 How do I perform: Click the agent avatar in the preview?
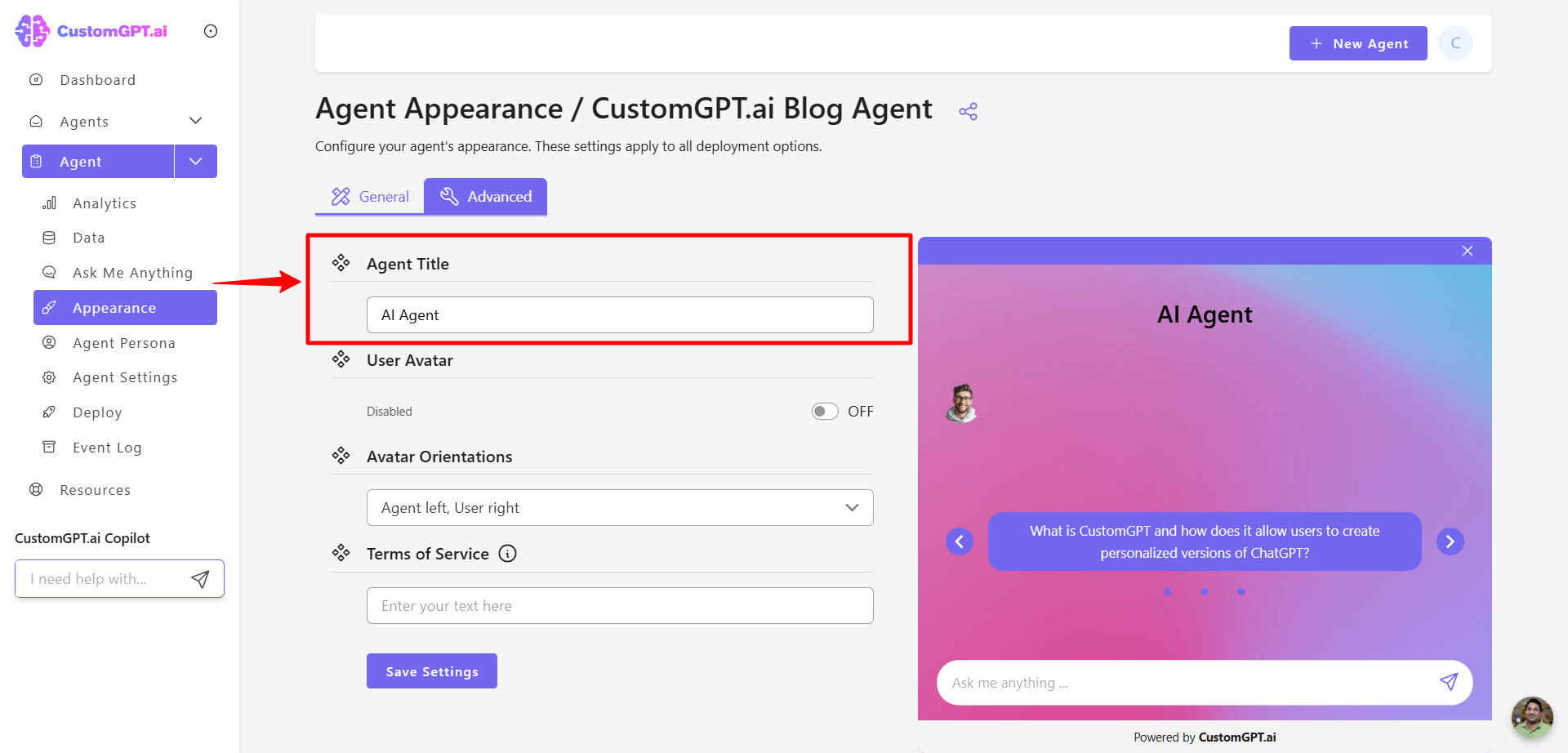[x=963, y=403]
